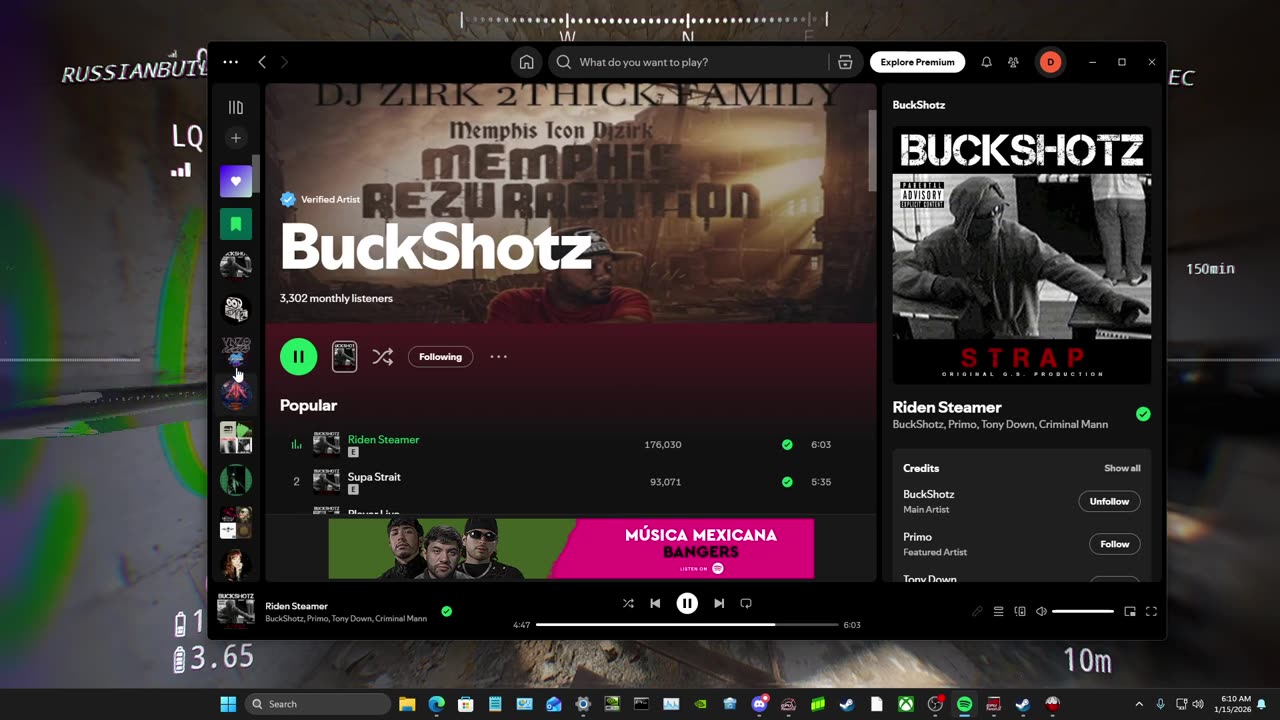Viewport: 1280px width, 720px height.
Task: Create a new playlist with plus icon
Action: 236,138
